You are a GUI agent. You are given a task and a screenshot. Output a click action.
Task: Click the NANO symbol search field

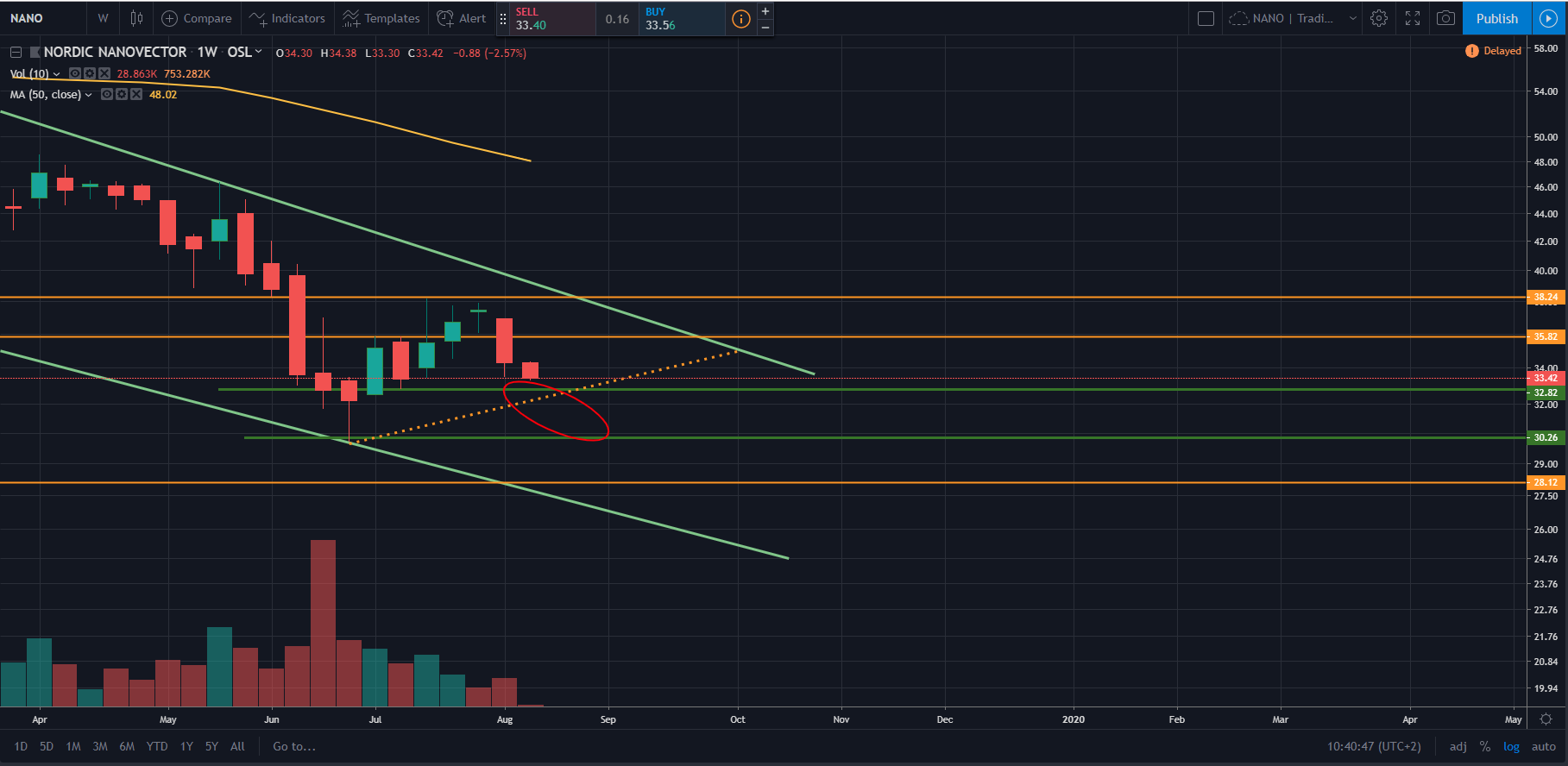(43, 18)
